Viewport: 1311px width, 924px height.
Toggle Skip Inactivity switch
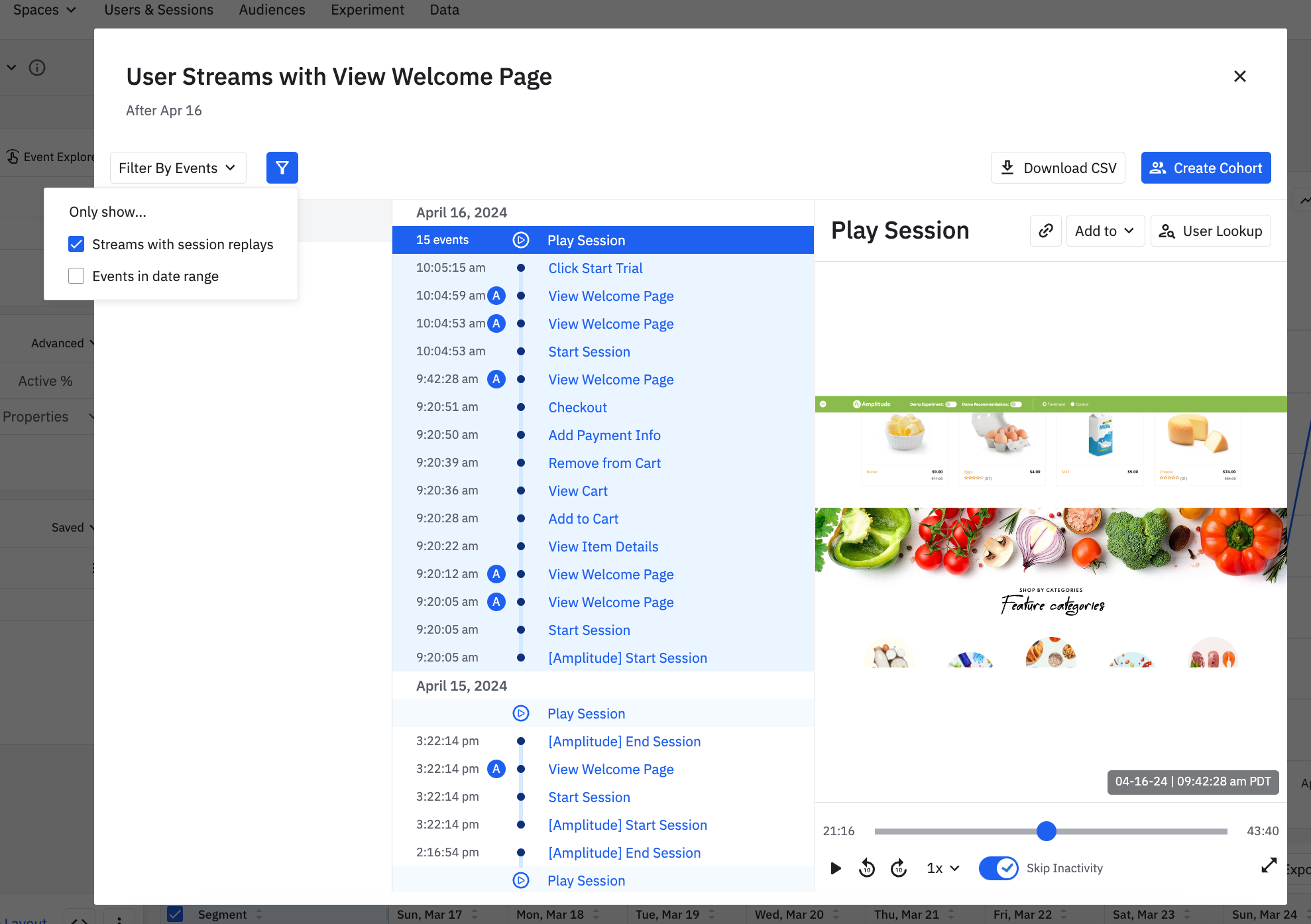pyautogui.click(x=999, y=868)
